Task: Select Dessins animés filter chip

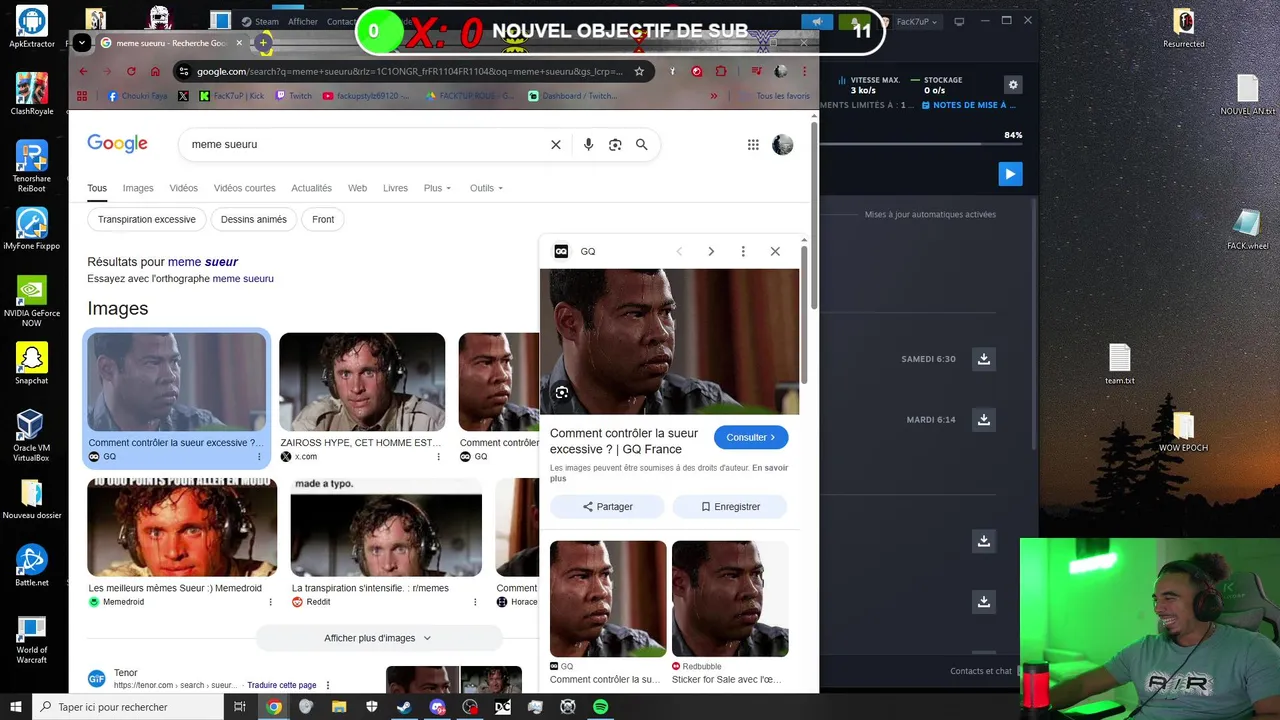Action: pyautogui.click(x=254, y=220)
